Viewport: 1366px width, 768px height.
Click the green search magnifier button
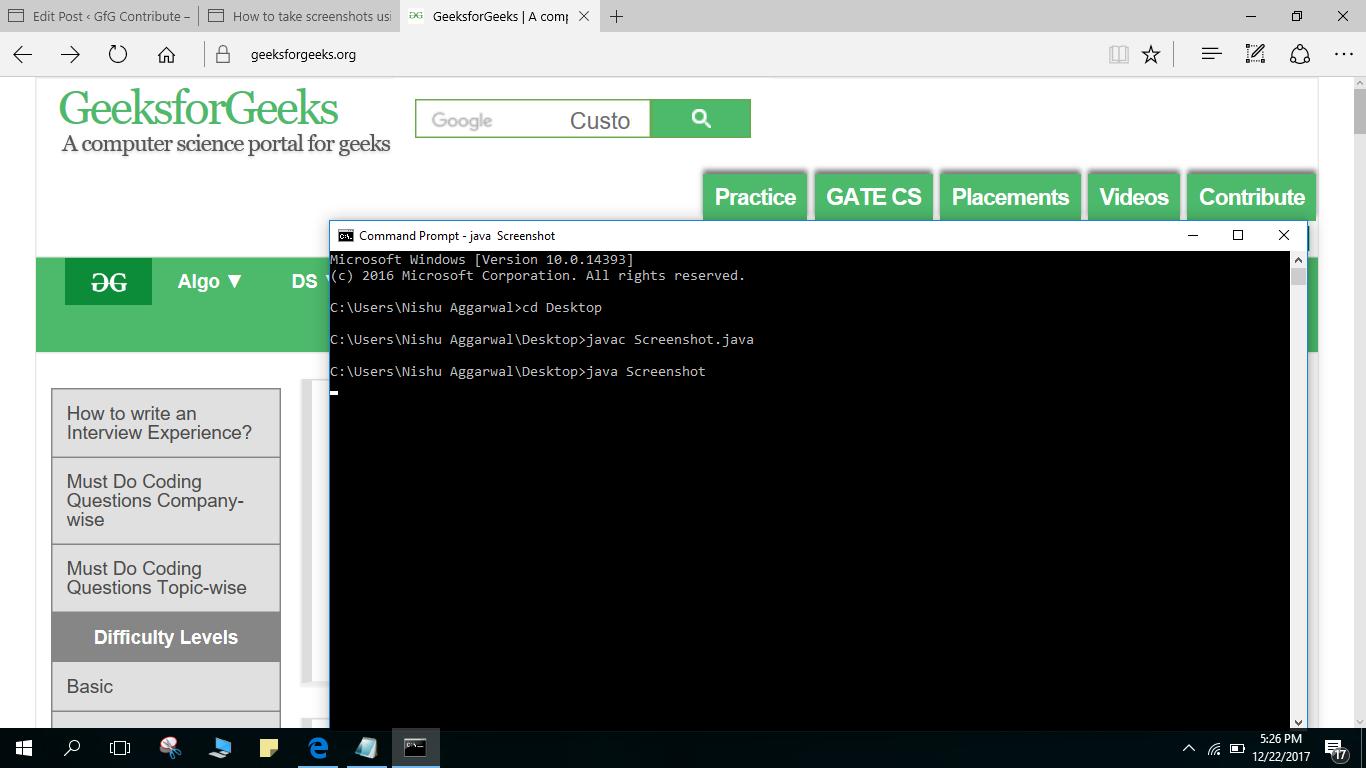(700, 118)
